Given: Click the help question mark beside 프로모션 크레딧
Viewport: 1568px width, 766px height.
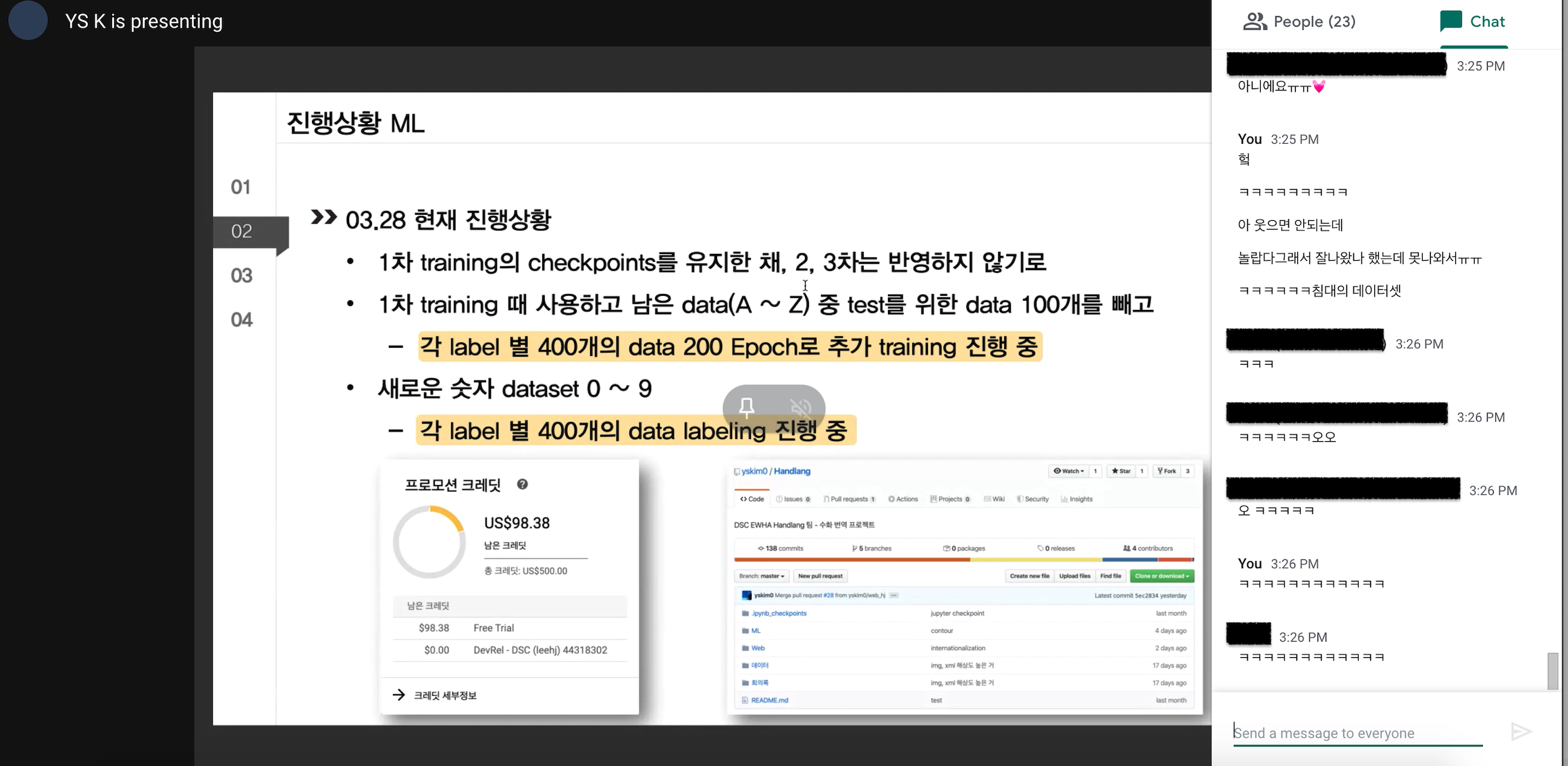Looking at the screenshot, I should coord(522,484).
